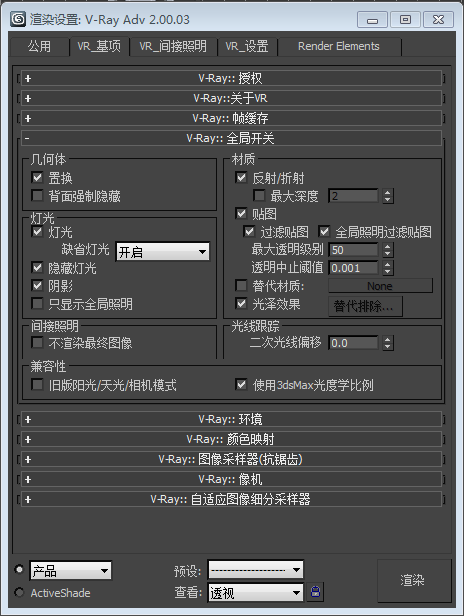464x616 pixels.
Task: Select the 产品 render mode radio button
Action: 19,569
